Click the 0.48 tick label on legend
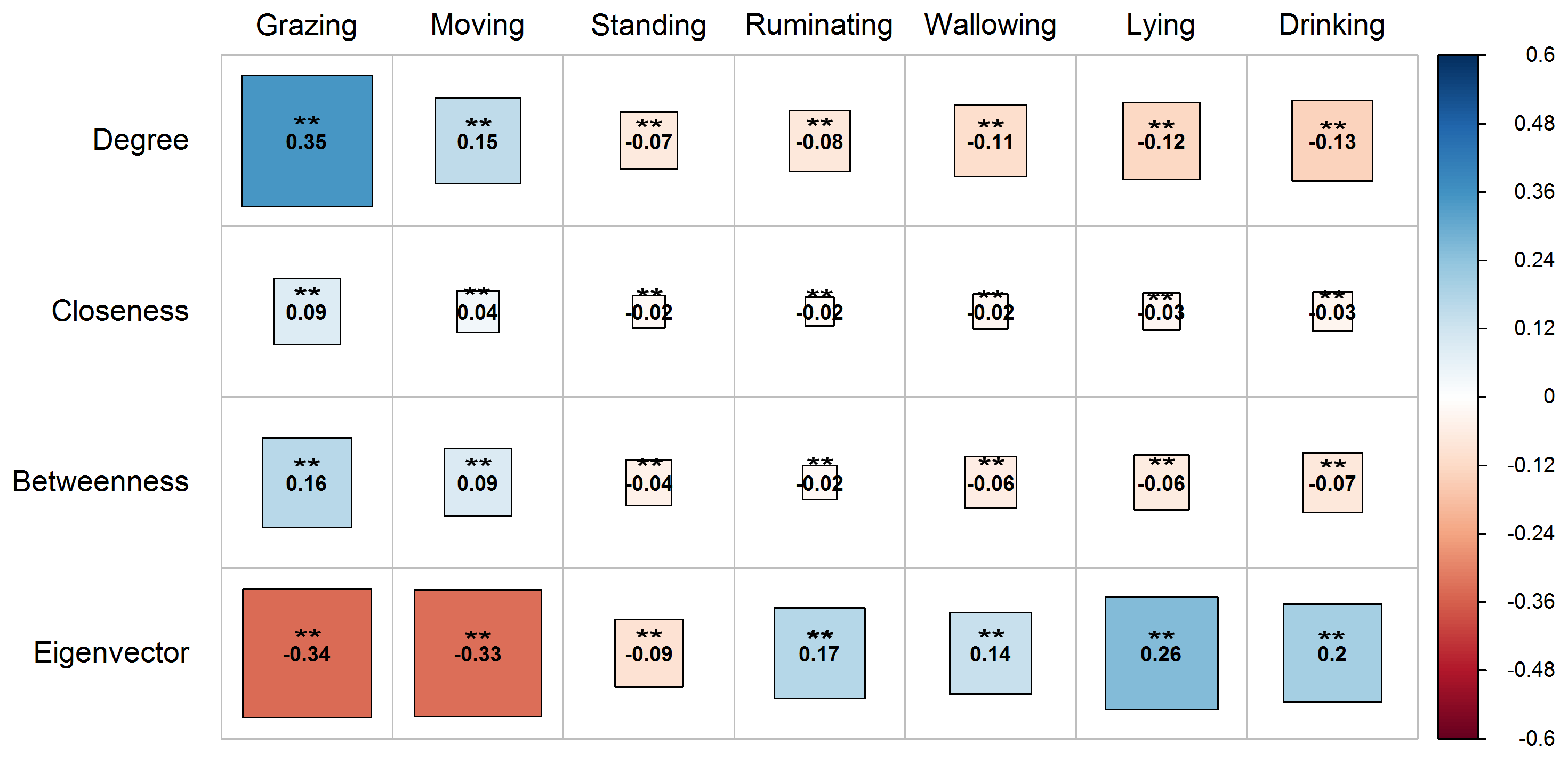Screen dimensions: 1568x759 tap(1534, 124)
